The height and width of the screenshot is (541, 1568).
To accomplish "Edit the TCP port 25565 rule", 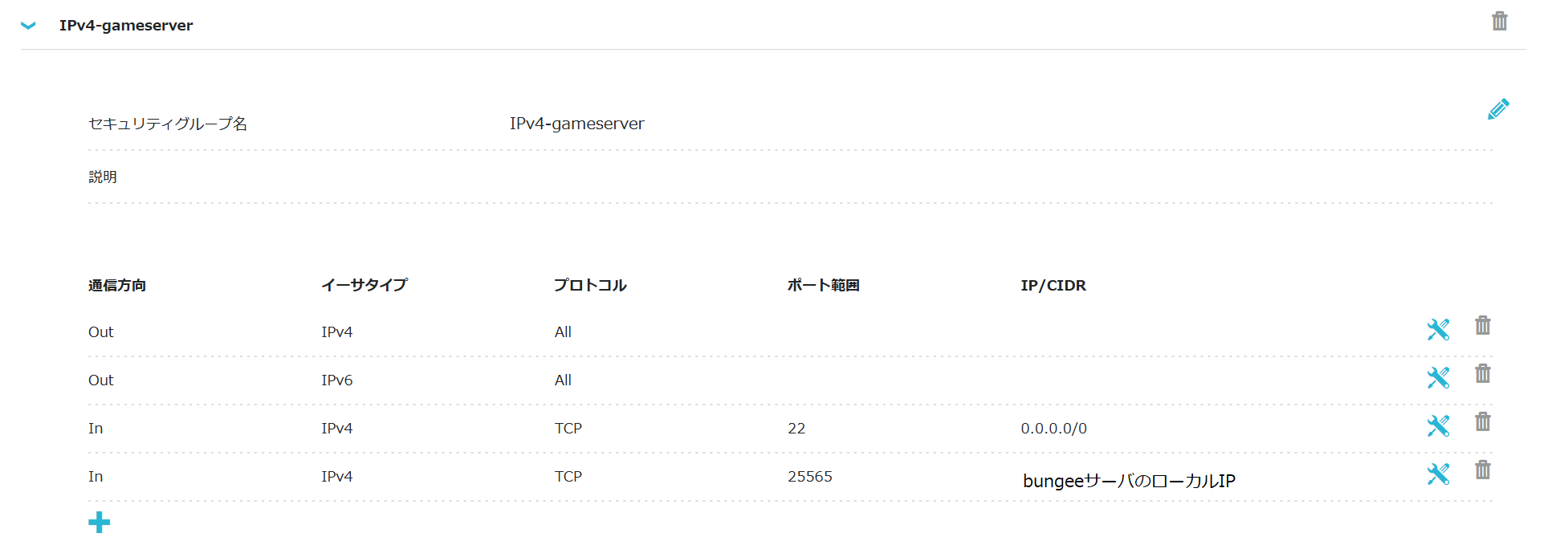I will click(1438, 474).
